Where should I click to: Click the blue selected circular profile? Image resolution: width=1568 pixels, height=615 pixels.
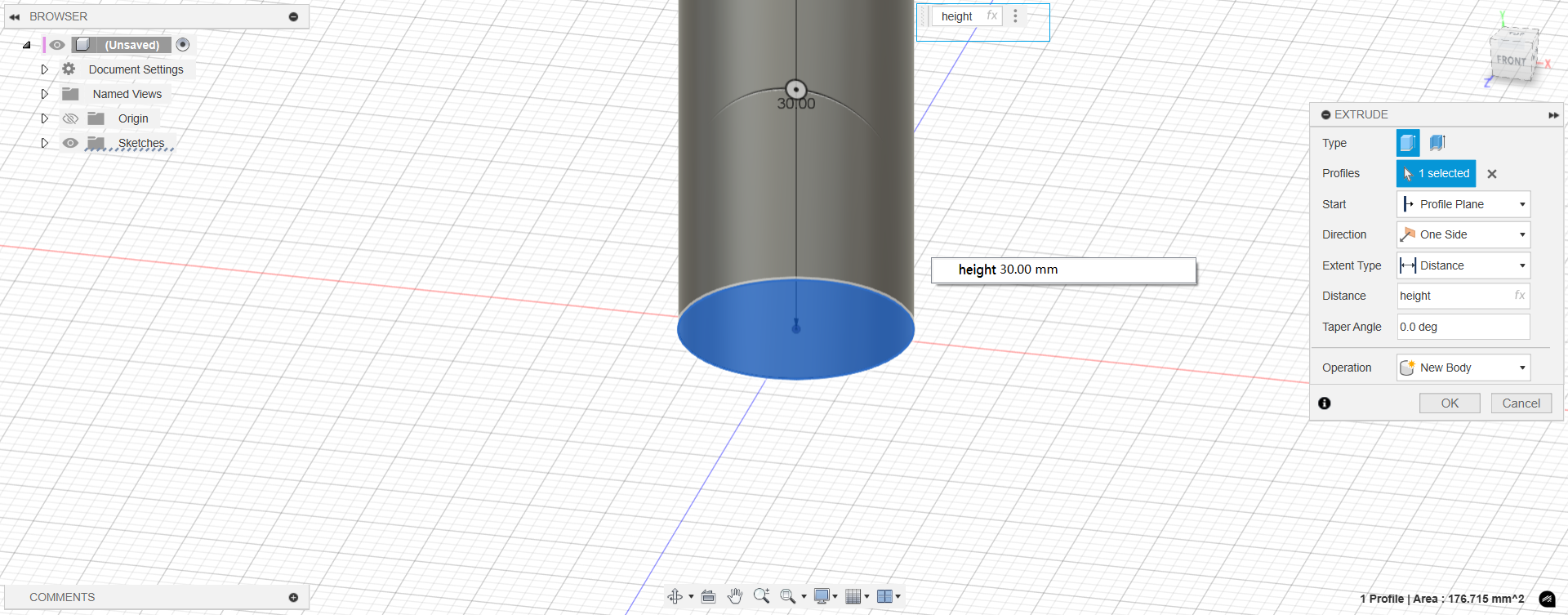795,328
